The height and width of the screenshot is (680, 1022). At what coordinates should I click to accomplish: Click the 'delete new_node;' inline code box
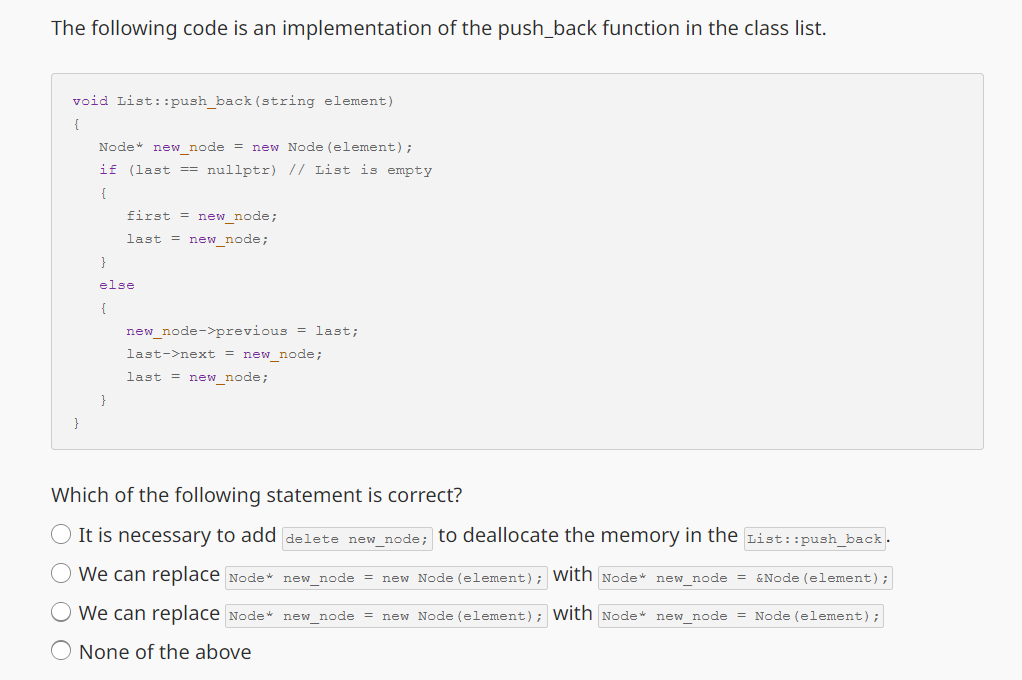(x=356, y=539)
